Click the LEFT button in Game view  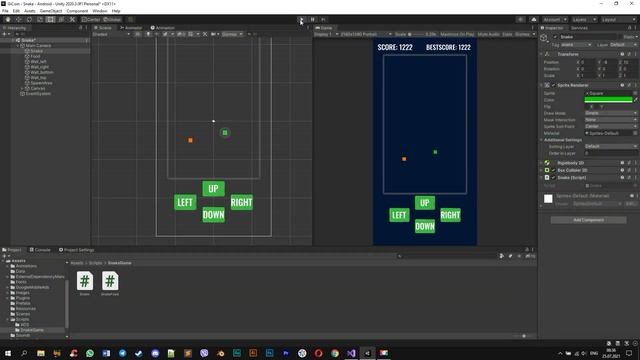(399, 215)
